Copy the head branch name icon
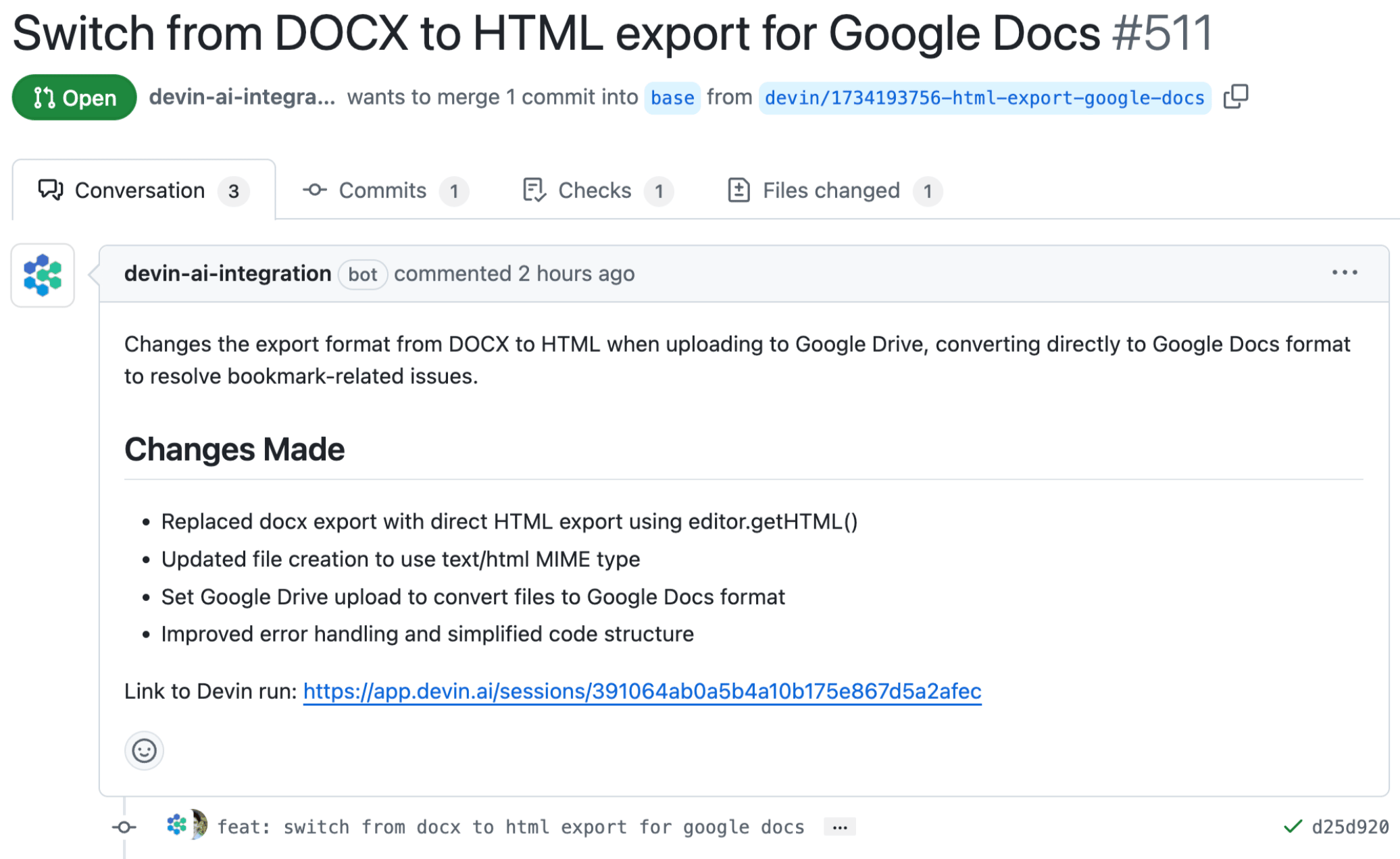 pos(1236,97)
